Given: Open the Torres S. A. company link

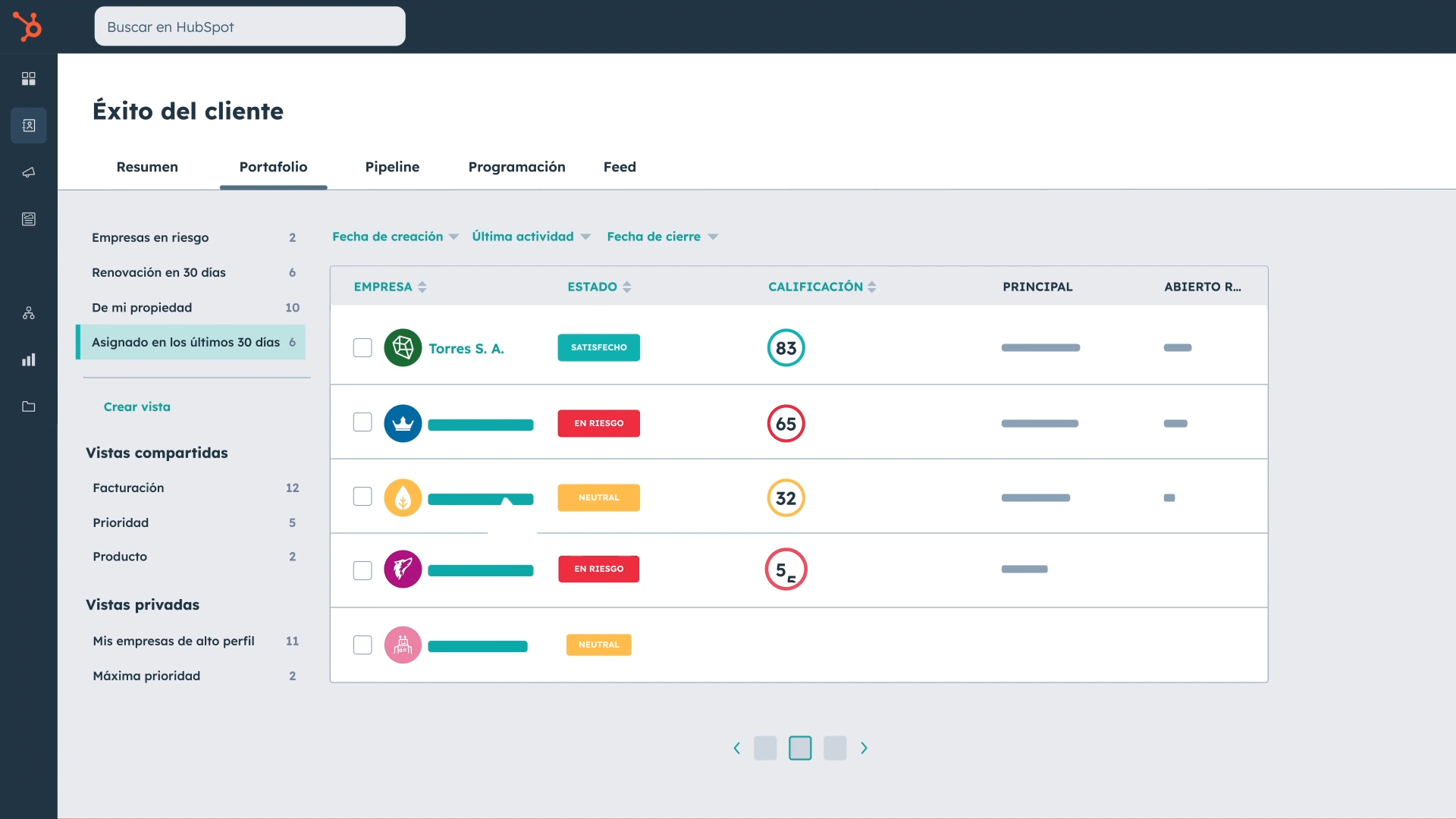Looking at the screenshot, I should 466,349.
